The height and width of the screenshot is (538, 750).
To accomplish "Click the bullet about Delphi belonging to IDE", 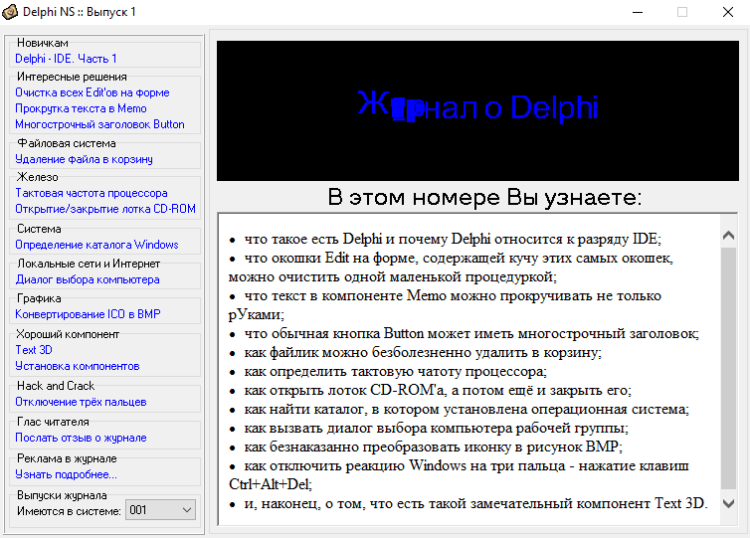I will pyautogui.click(x=445, y=239).
